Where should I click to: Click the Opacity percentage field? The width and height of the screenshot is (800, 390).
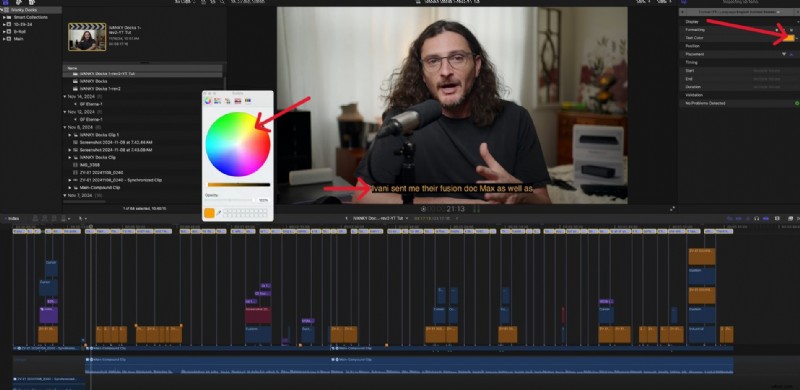click(263, 201)
